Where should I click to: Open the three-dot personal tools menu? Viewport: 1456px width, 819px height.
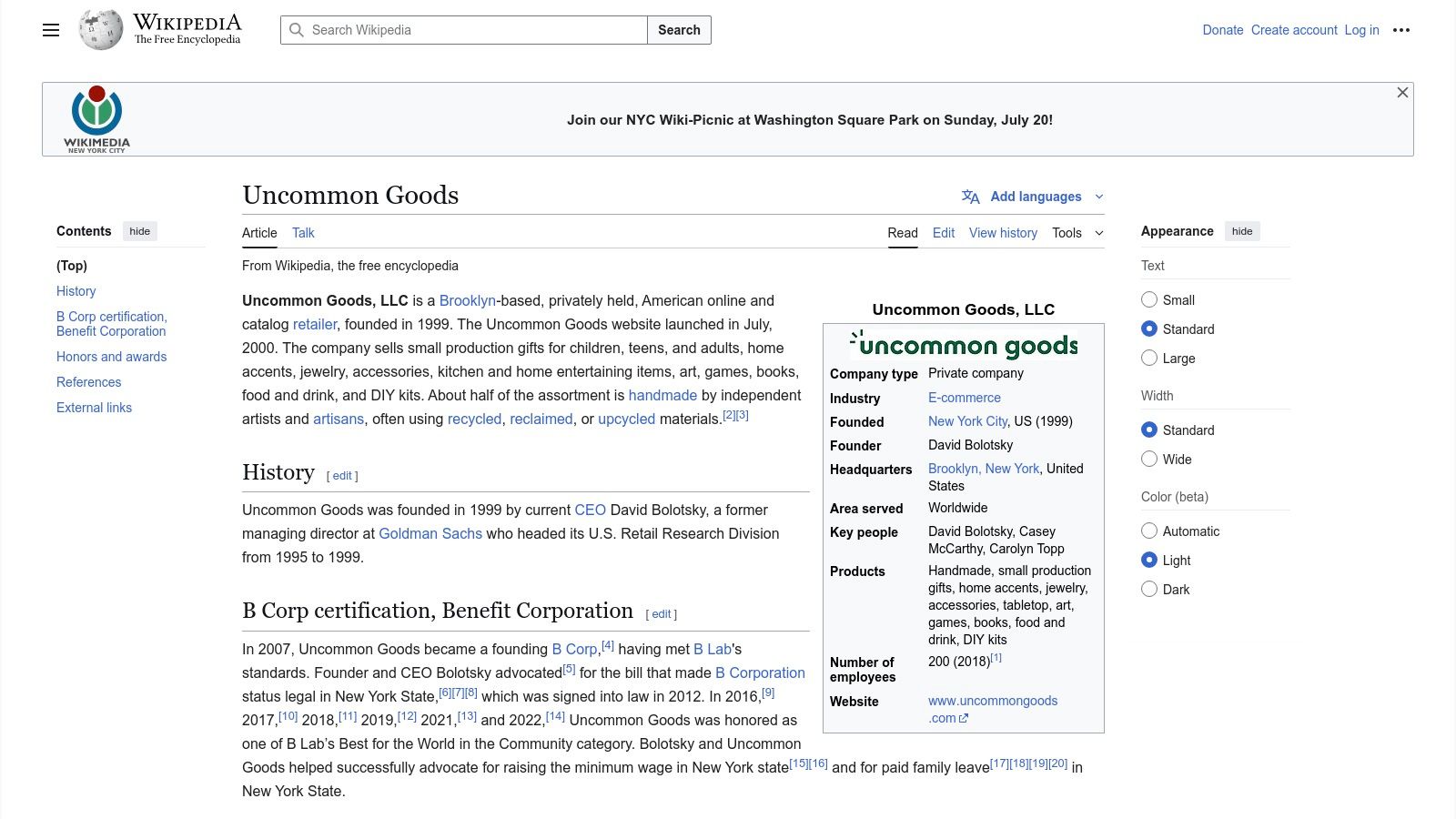pos(1401,30)
